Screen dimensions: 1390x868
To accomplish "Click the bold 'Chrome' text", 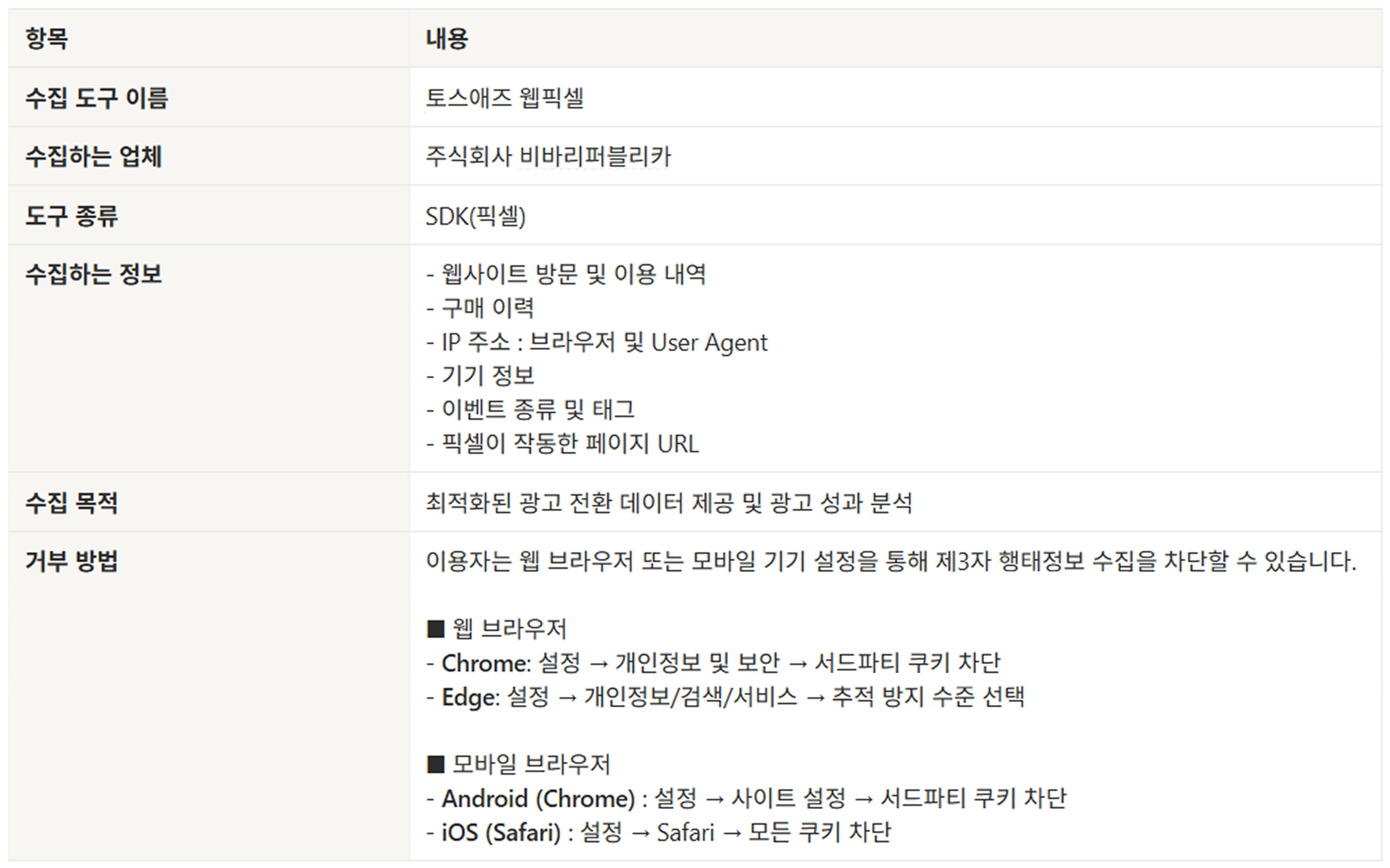I will tap(485, 664).
